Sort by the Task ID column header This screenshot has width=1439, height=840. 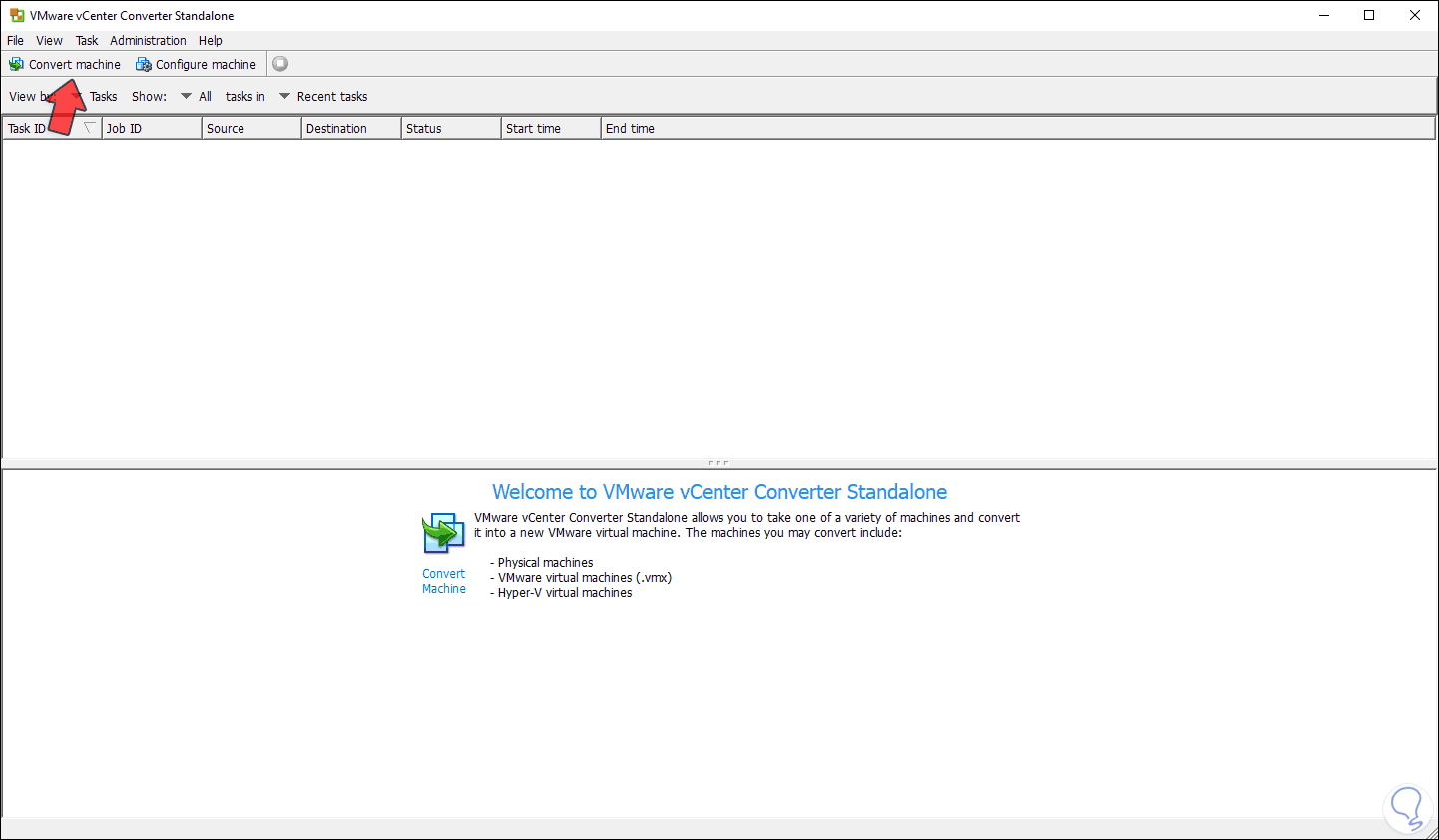pos(52,128)
